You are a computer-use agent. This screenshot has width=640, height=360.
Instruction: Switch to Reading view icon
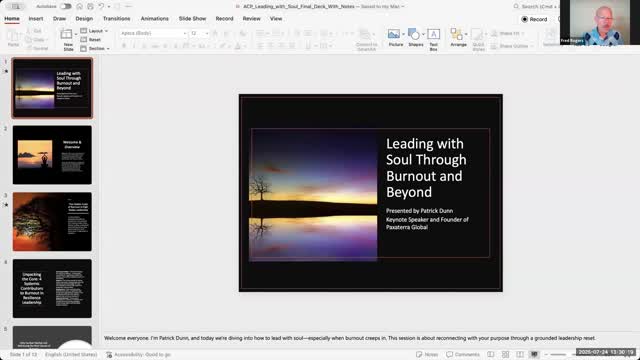[x=520, y=354]
